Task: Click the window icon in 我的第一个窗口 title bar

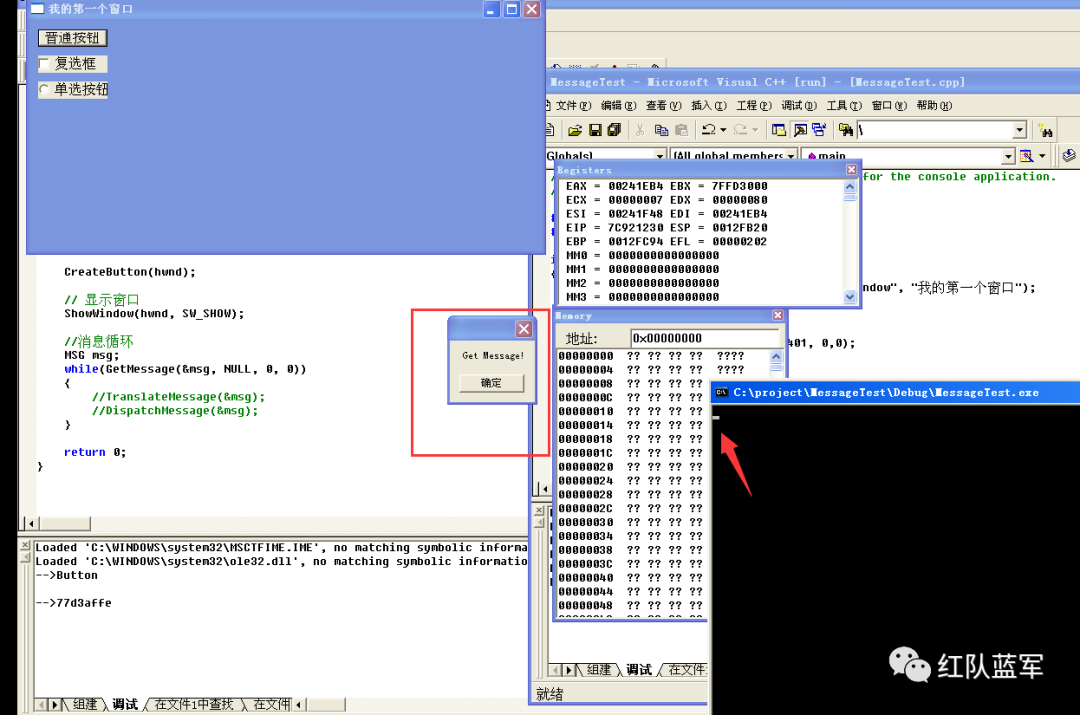Action: coord(37,9)
